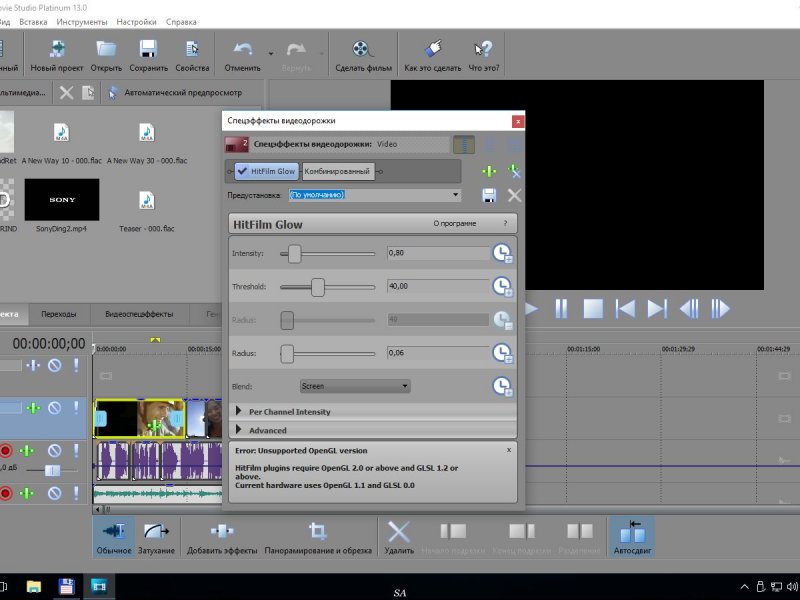The height and width of the screenshot is (600, 800).
Task: Undo the last action with Отменить
Action: [242, 55]
